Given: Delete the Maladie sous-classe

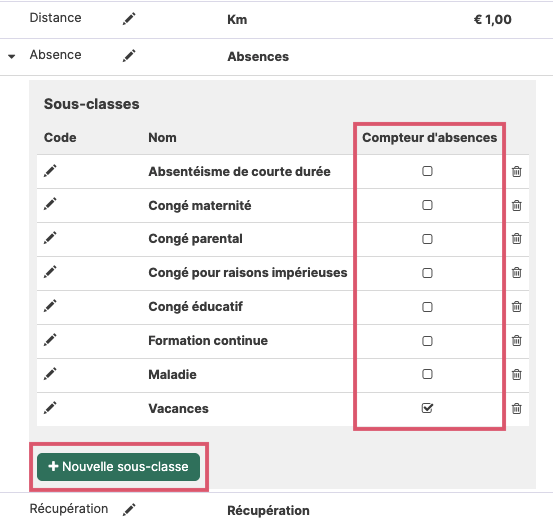Looking at the screenshot, I should tap(517, 375).
